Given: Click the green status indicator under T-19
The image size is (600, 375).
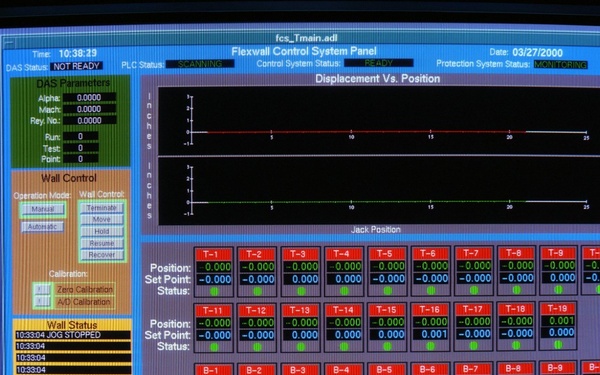Looking at the screenshot, I should pyautogui.click(x=558, y=345).
